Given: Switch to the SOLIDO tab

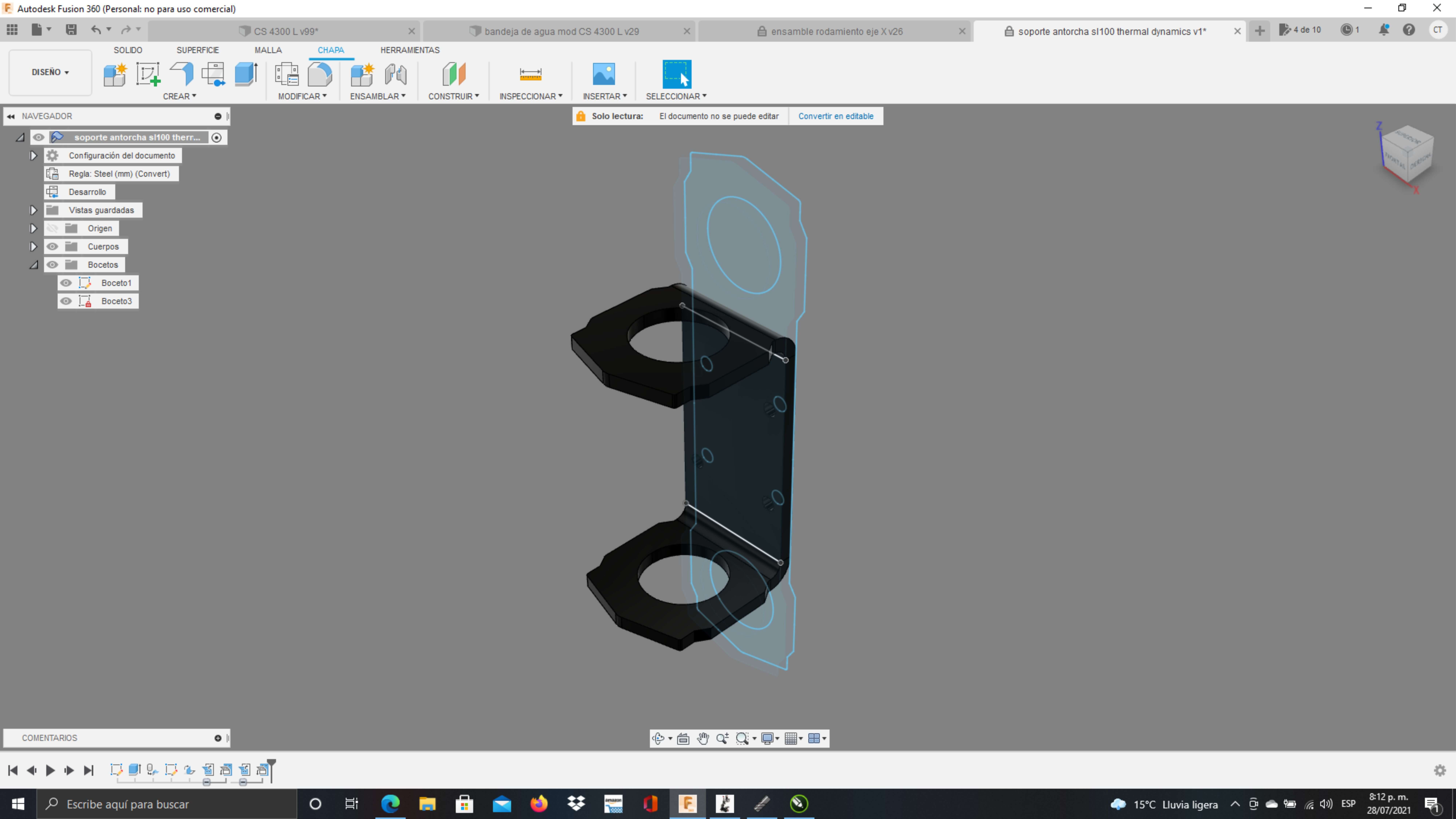Looking at the screenshot, I should (x=128, y=50).
